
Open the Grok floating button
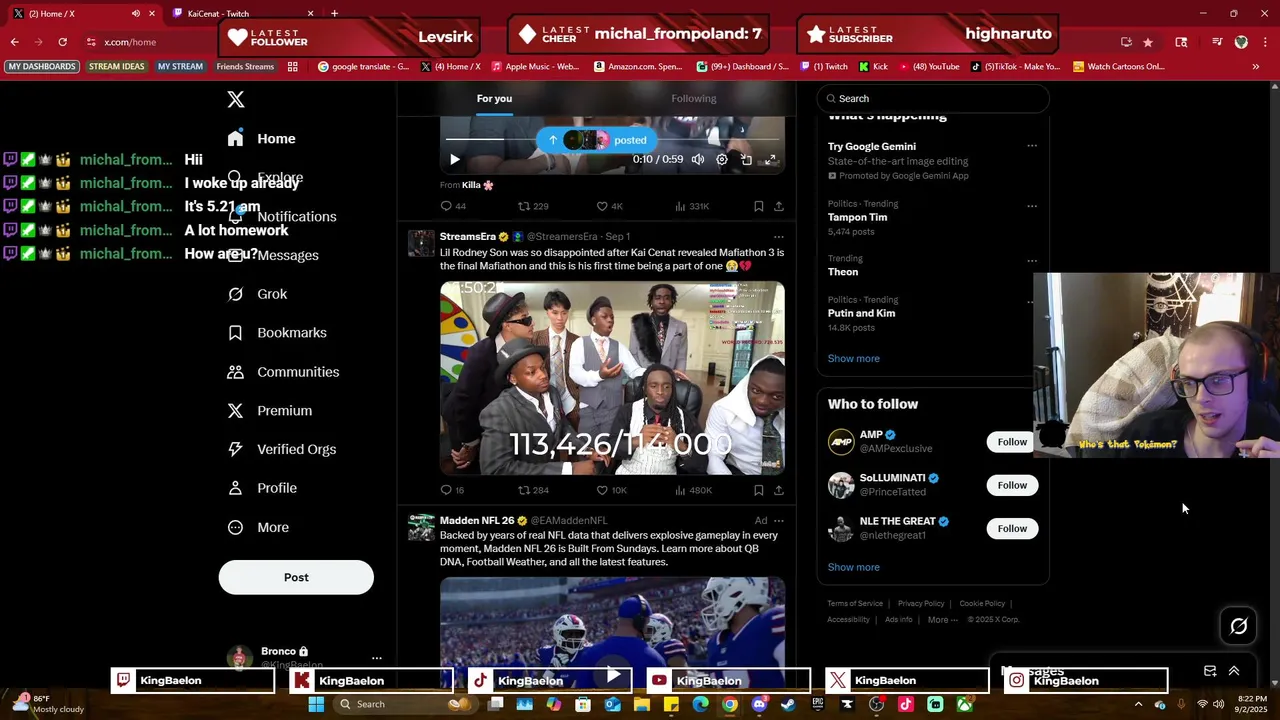click(x=1239, y=626)
